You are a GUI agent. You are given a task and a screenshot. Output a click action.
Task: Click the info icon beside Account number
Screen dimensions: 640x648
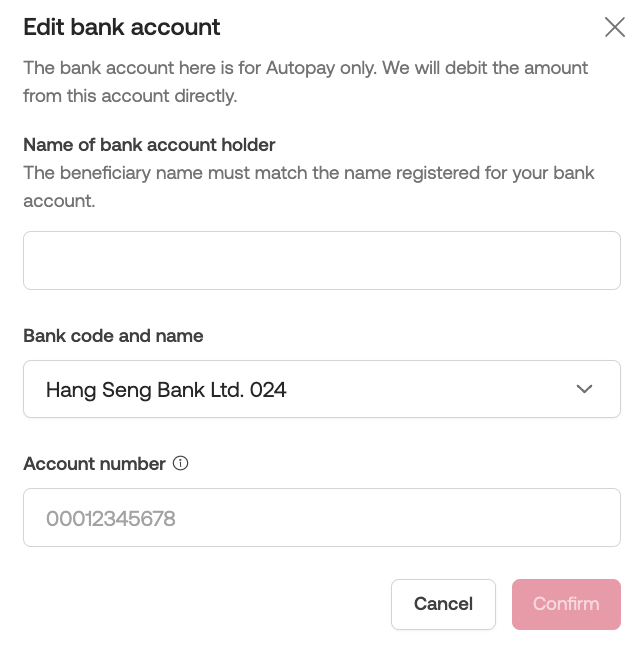[181, 463]
